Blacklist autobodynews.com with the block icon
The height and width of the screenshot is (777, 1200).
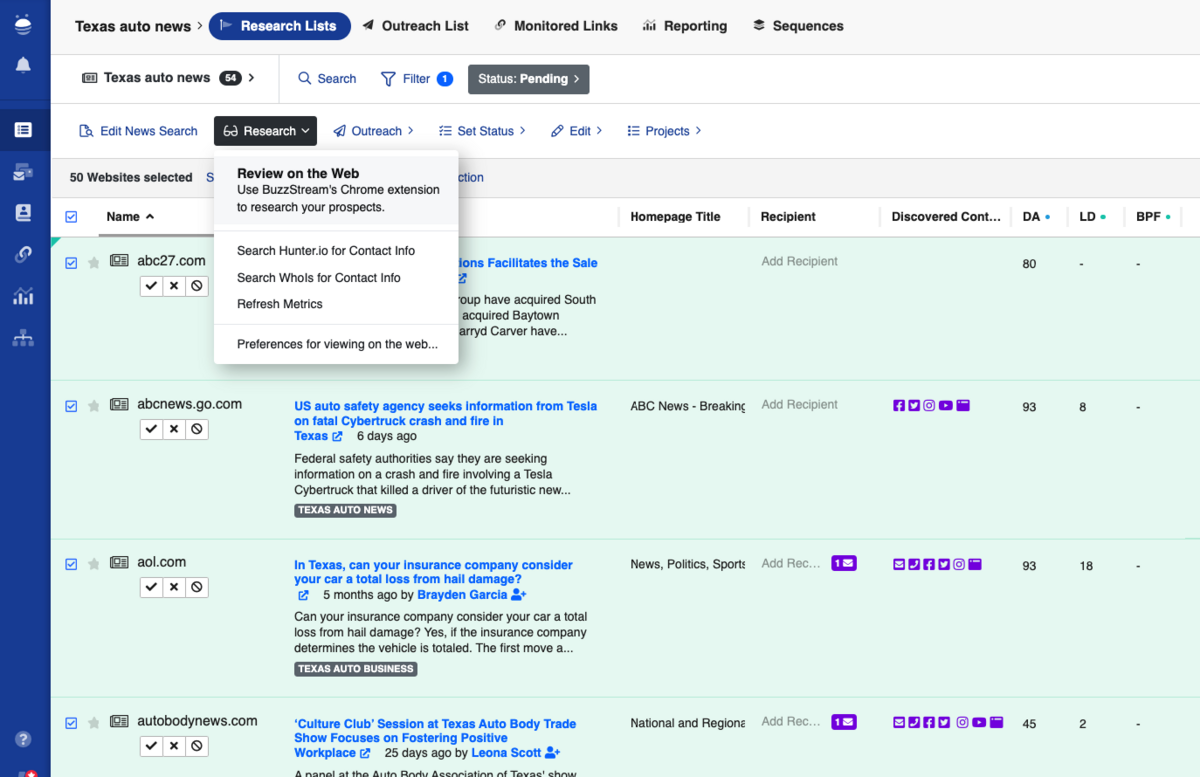pos(197,745)
